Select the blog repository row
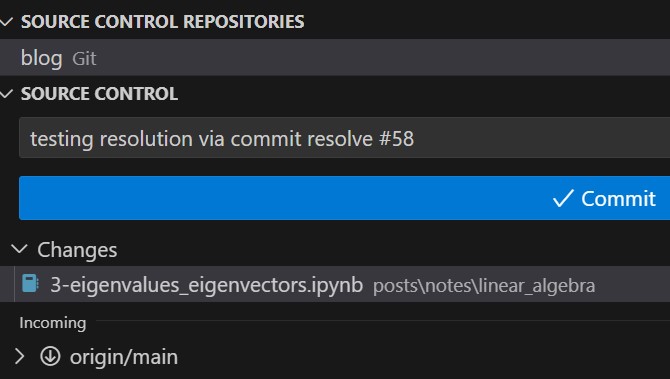The image size is (670, 379). [335, 58]
